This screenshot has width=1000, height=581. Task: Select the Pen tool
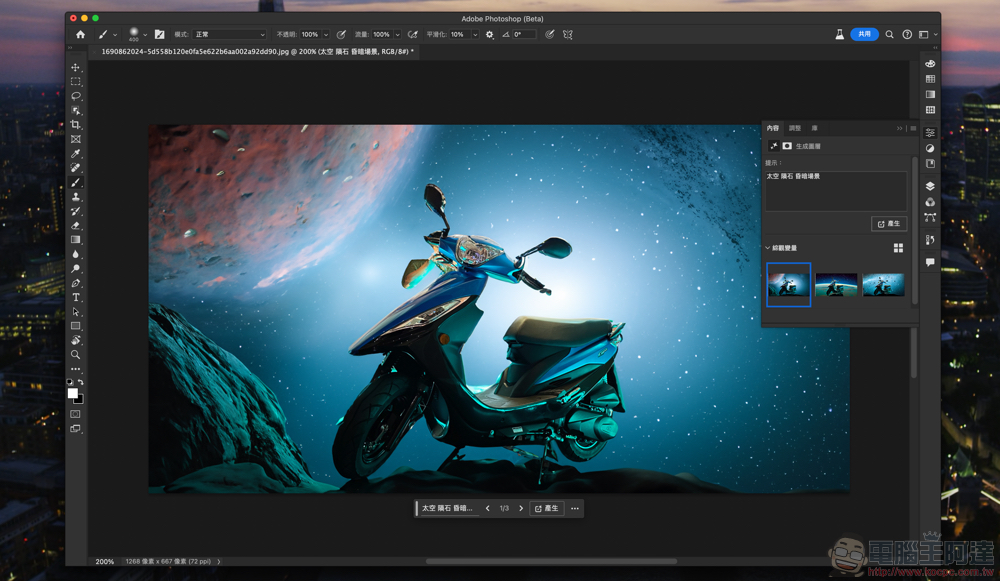(x=76, y=283)
